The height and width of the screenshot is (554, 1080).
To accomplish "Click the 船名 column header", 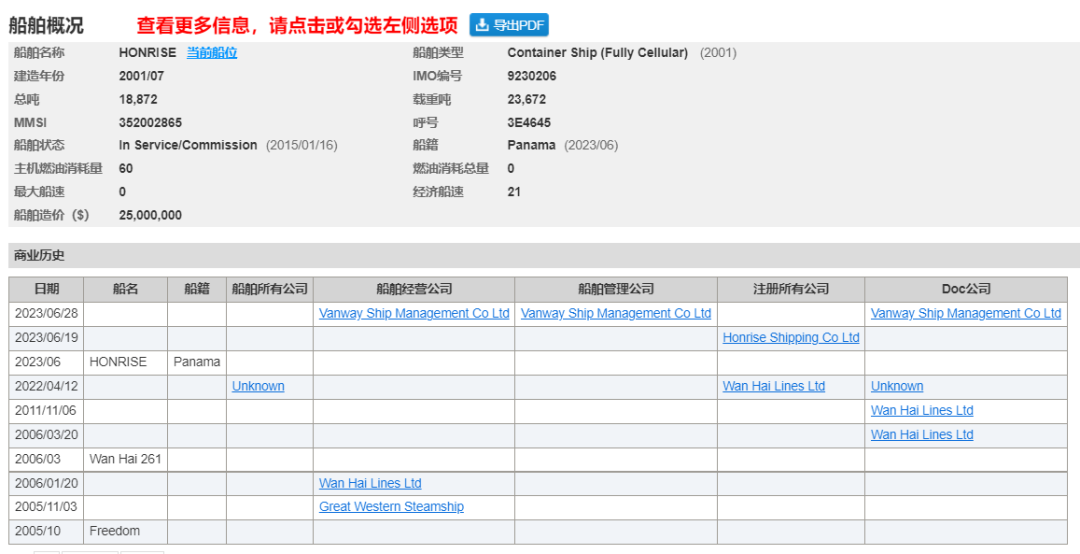I will 125,289.
